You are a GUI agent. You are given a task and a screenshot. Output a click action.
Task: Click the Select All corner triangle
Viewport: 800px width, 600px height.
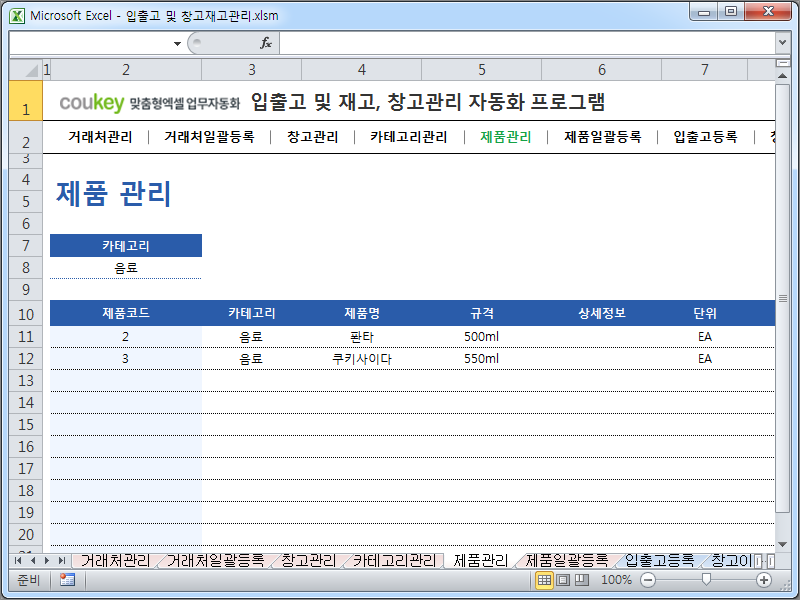[26, 69]
